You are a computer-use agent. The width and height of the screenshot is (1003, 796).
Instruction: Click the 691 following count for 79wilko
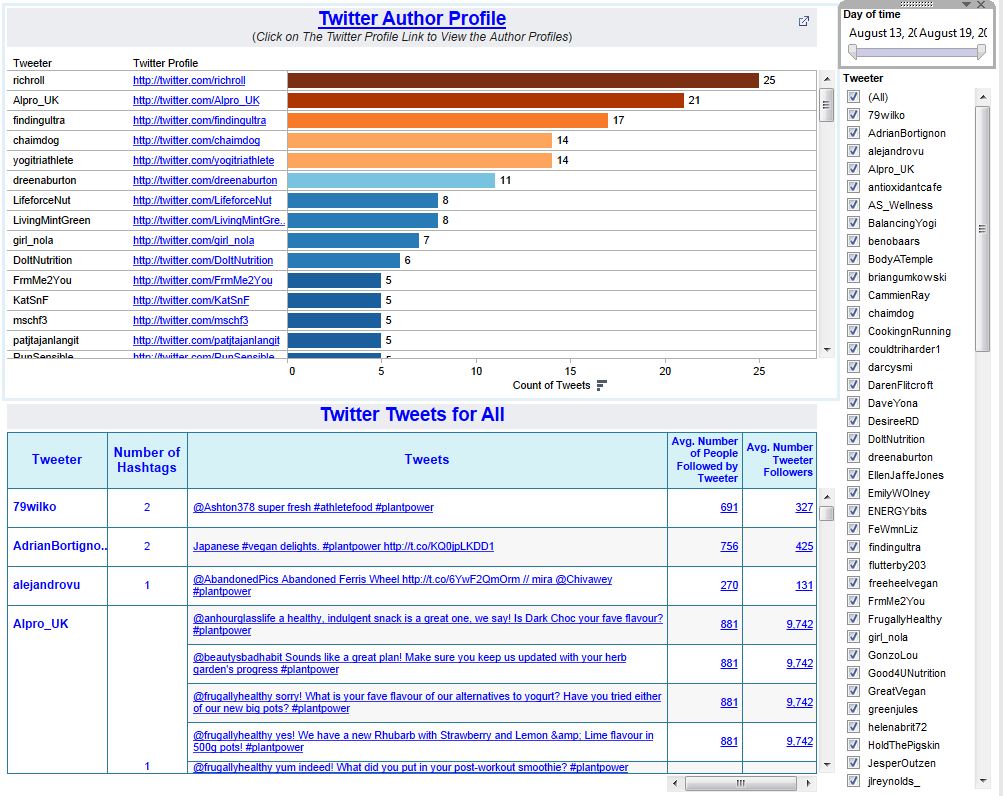click(729, 507)
